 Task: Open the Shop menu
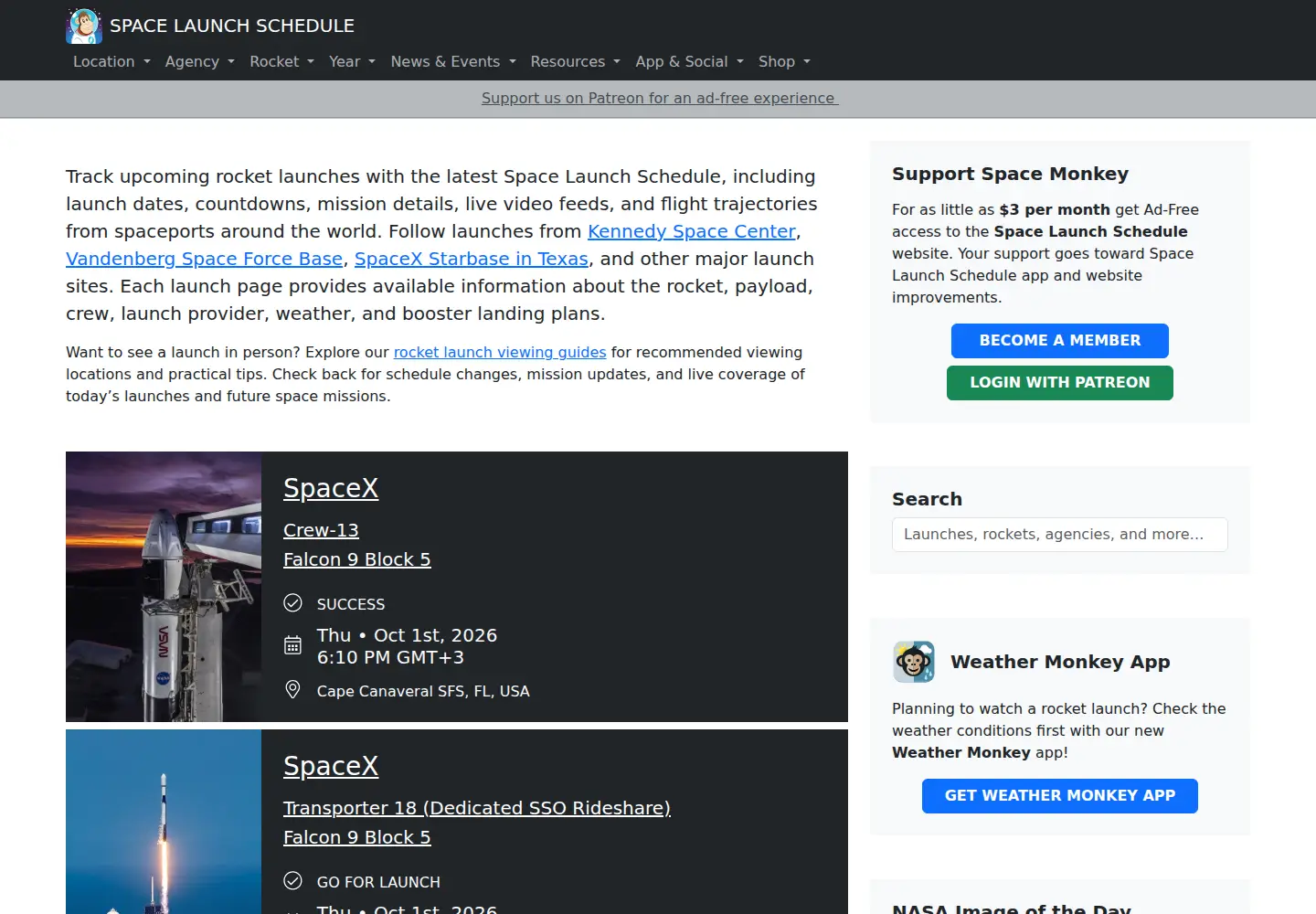pyautogui.click(x=784, y=61)
